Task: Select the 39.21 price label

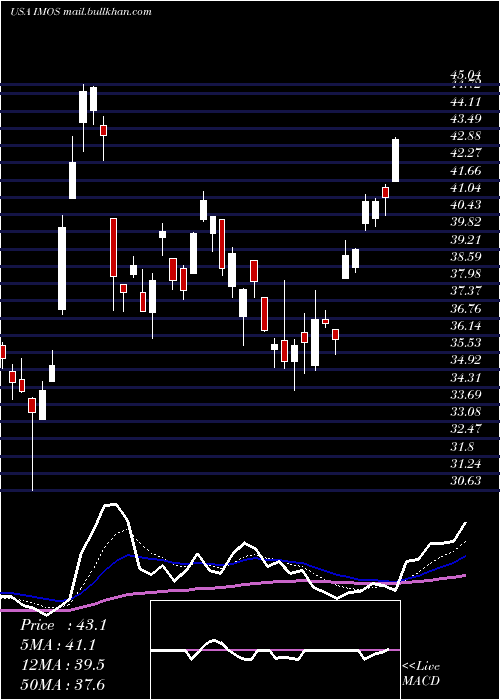Action: click(466, 240)
